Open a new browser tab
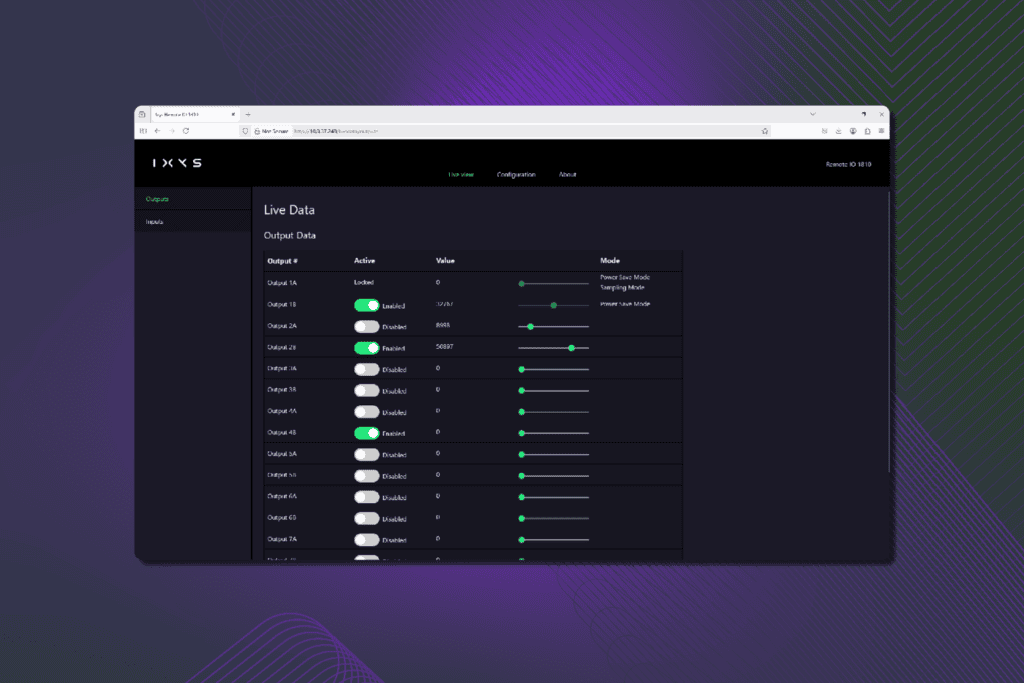The width and height of the screenshot is (1024, 683). [248, 114]
